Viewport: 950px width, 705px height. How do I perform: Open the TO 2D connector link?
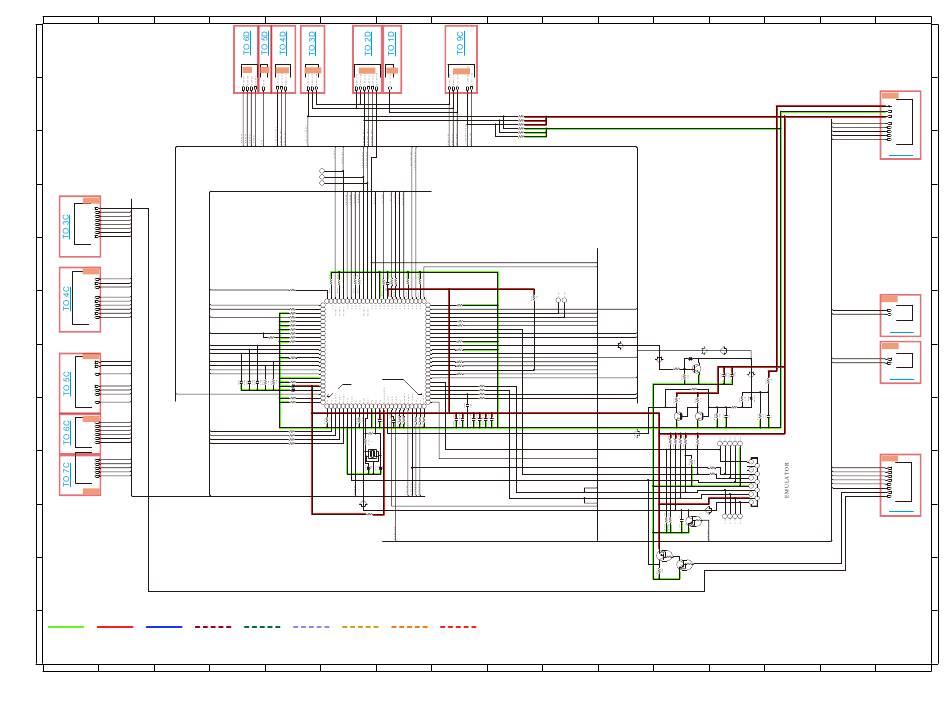click(x=368, y=44)
